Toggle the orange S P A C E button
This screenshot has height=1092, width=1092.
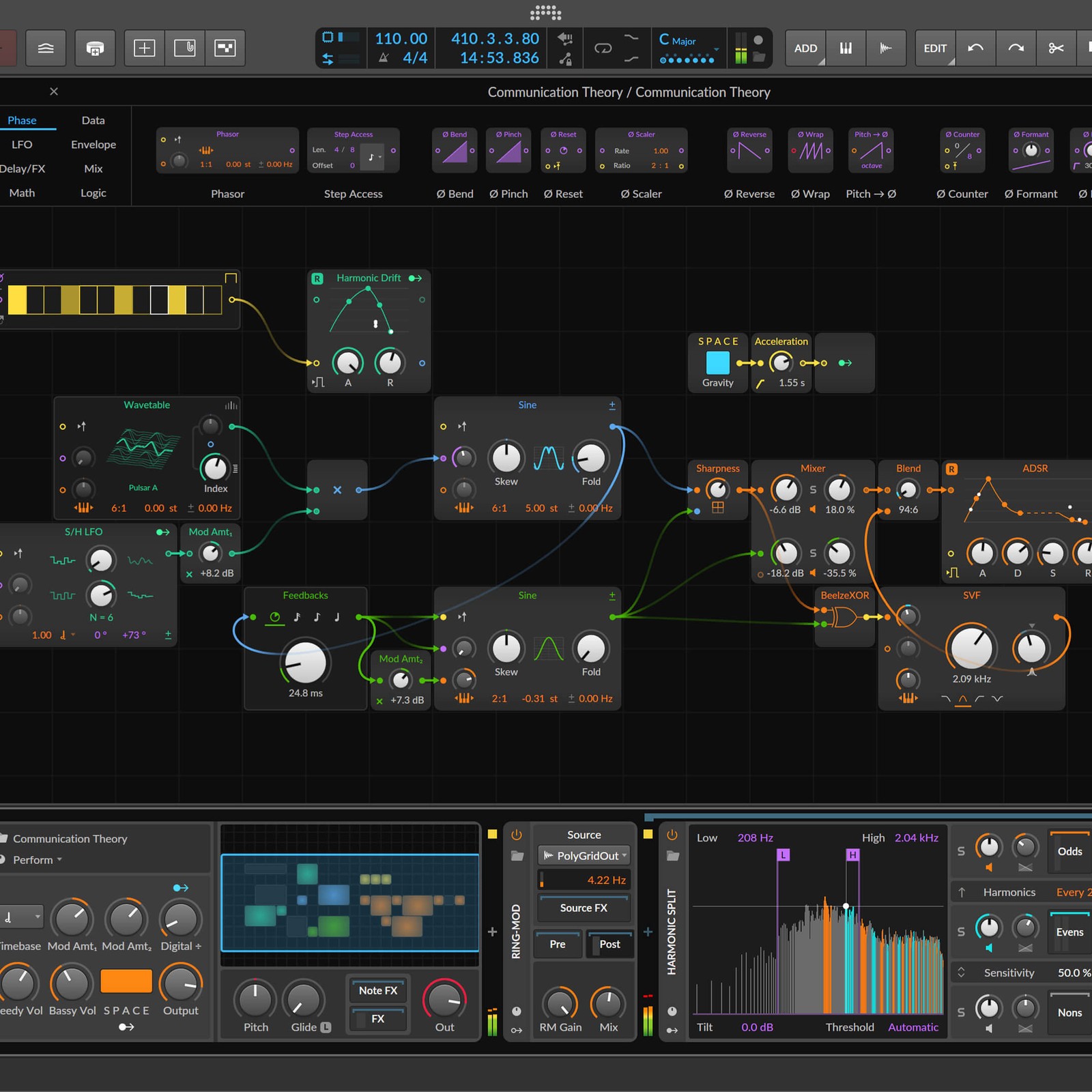[126, 981]
